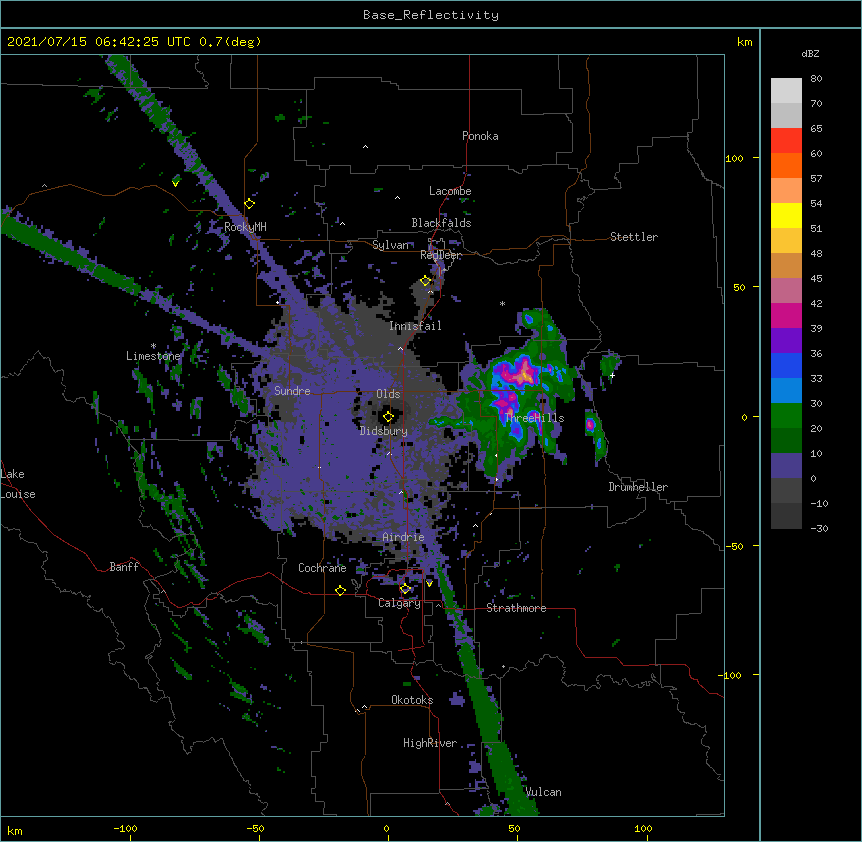
Task: Click the Drumheller city label
Action: tap(638, 487)
